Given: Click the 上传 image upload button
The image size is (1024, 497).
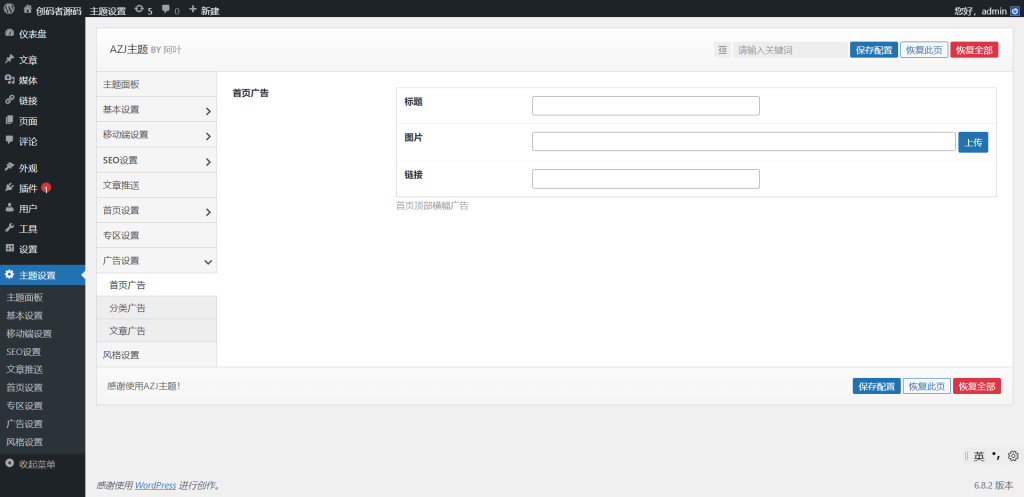Looking at the screenshot, I should 972,143.
